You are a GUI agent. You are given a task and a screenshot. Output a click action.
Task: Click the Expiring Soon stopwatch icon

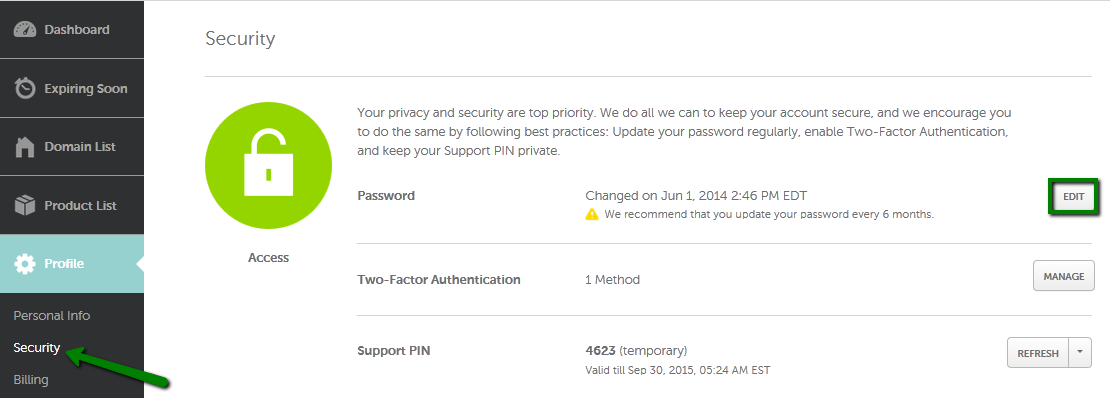point(25,89)
